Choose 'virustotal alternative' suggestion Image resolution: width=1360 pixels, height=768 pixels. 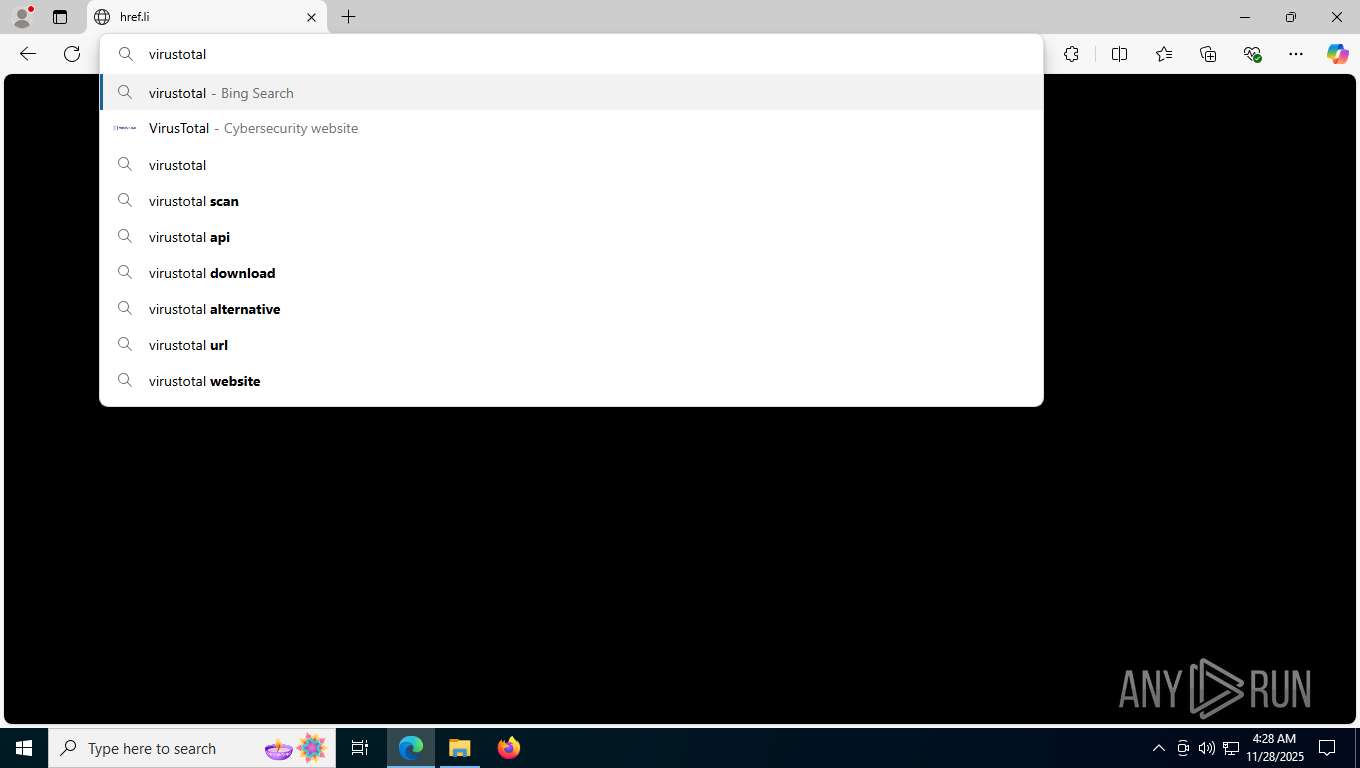[571, 309]
